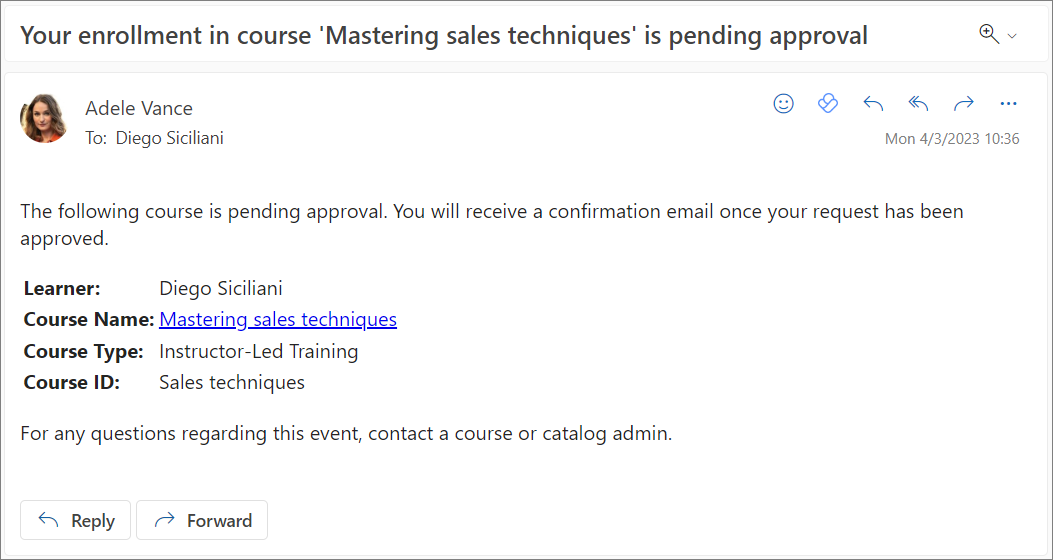Click the email subject line heading
This screenshot has height=560, width=1053.
[x=444, y=36]
